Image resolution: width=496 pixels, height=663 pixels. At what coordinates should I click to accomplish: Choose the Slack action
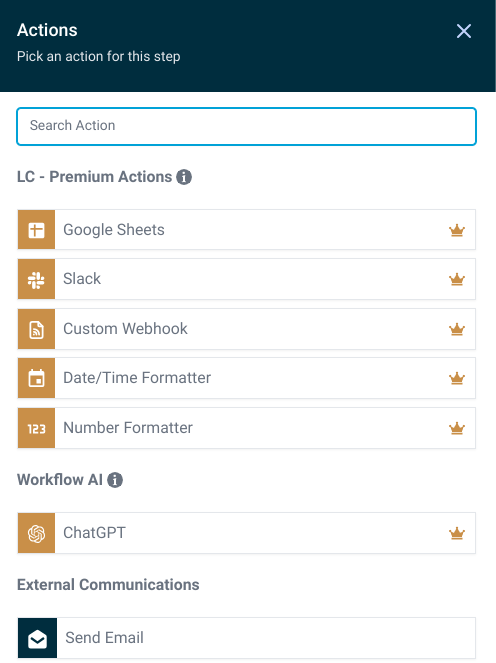point(247,279)
